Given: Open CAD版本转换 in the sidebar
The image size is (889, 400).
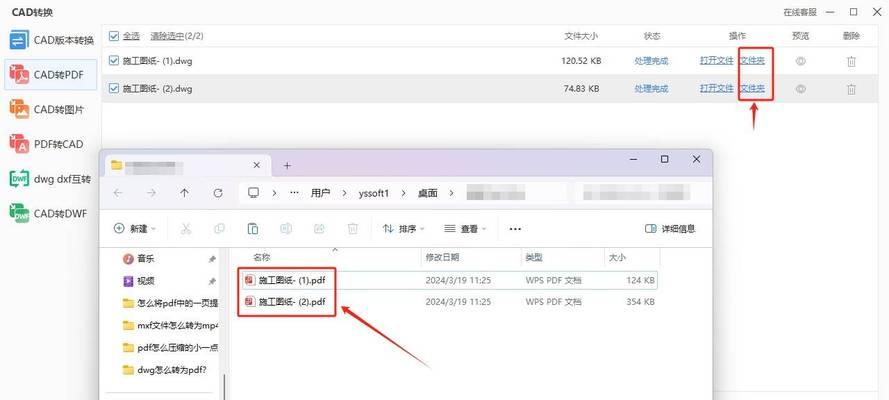Looking at the screenshot, I should pyautogui.click(x=51, y=41).
